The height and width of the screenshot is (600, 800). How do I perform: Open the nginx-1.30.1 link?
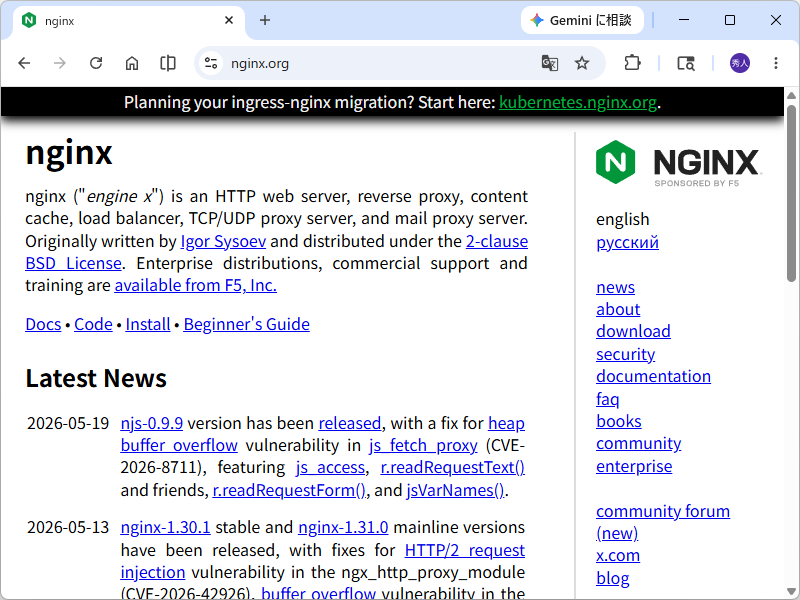(165, 528)
